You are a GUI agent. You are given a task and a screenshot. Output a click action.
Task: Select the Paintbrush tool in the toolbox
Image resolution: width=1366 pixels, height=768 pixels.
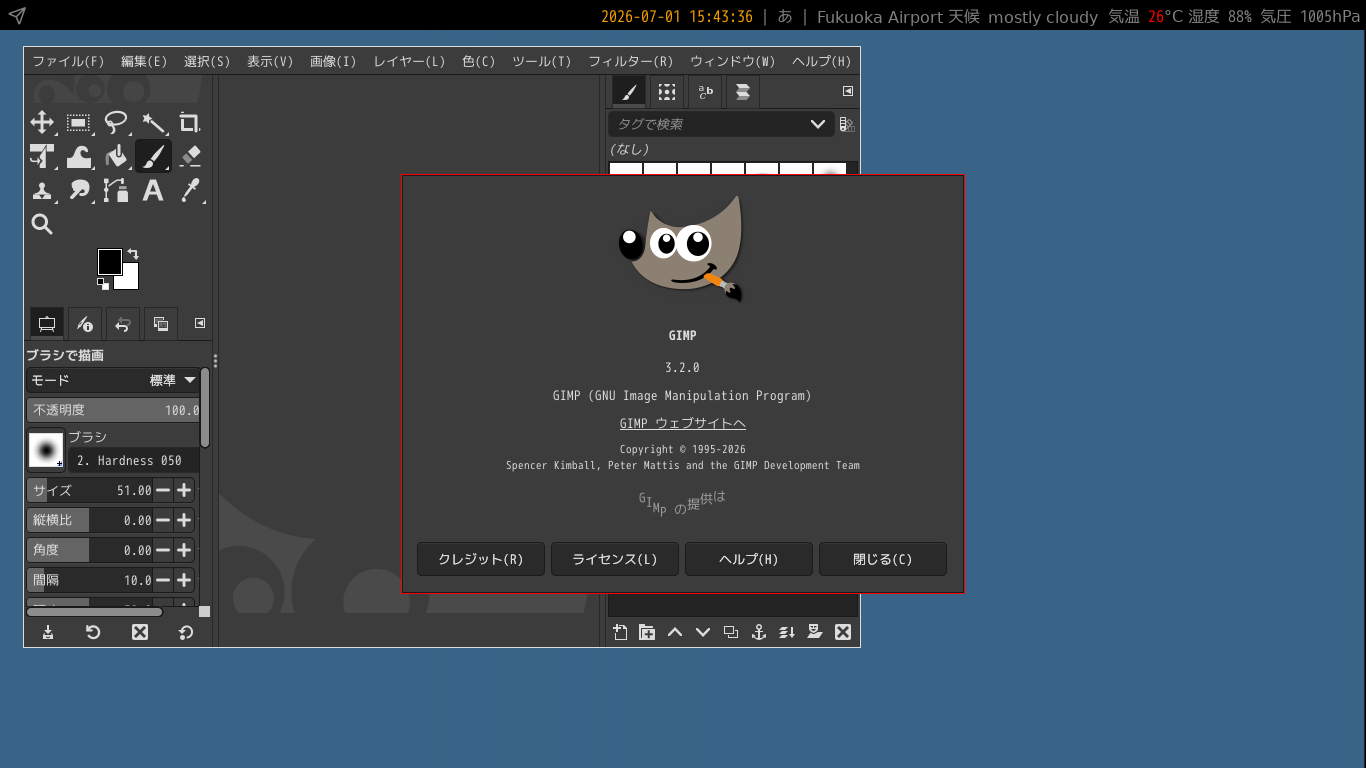click(x=153, y=157)
